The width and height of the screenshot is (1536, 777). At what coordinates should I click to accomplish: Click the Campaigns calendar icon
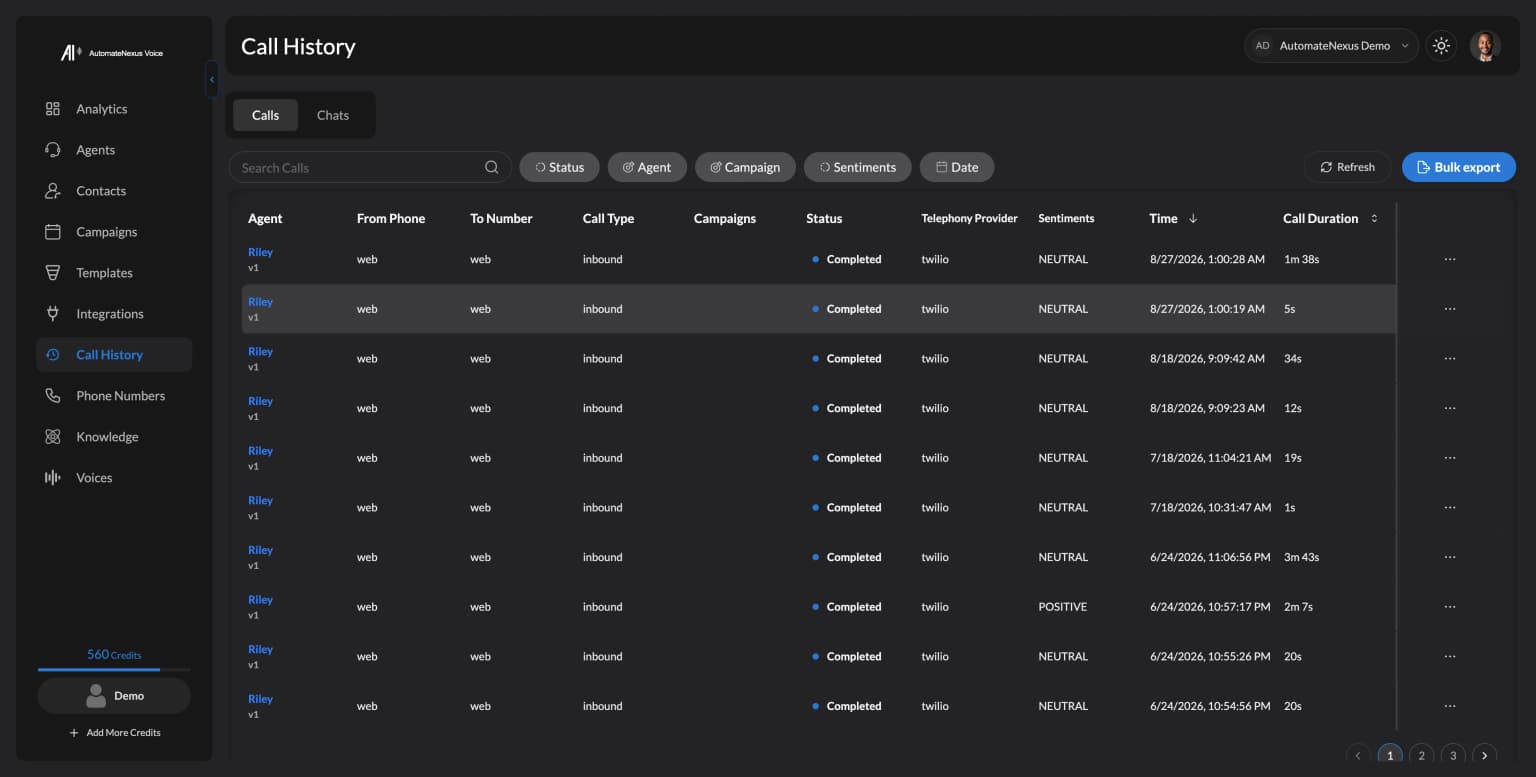point(53,232)
